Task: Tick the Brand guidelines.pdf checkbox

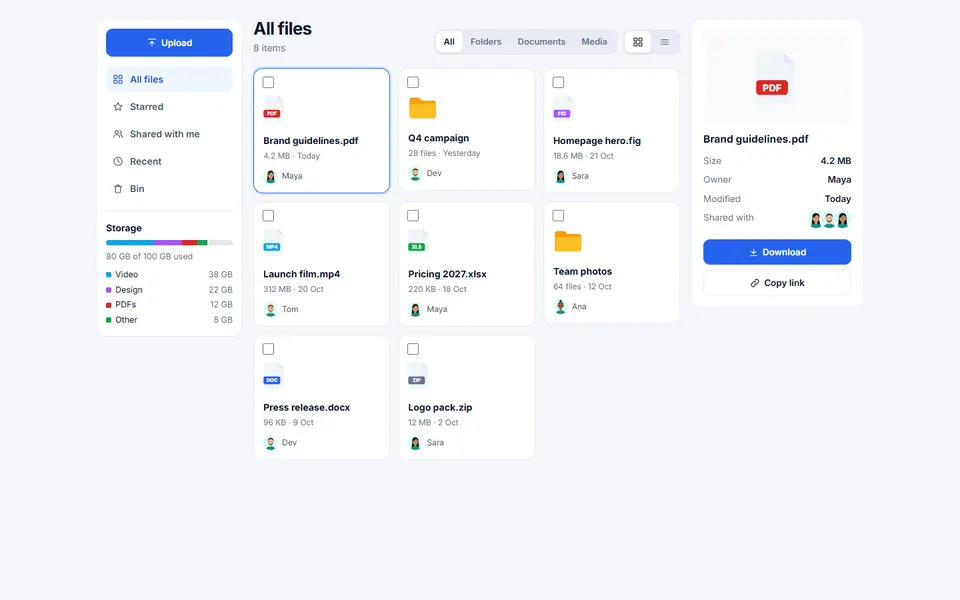Action: click(268, 82)
